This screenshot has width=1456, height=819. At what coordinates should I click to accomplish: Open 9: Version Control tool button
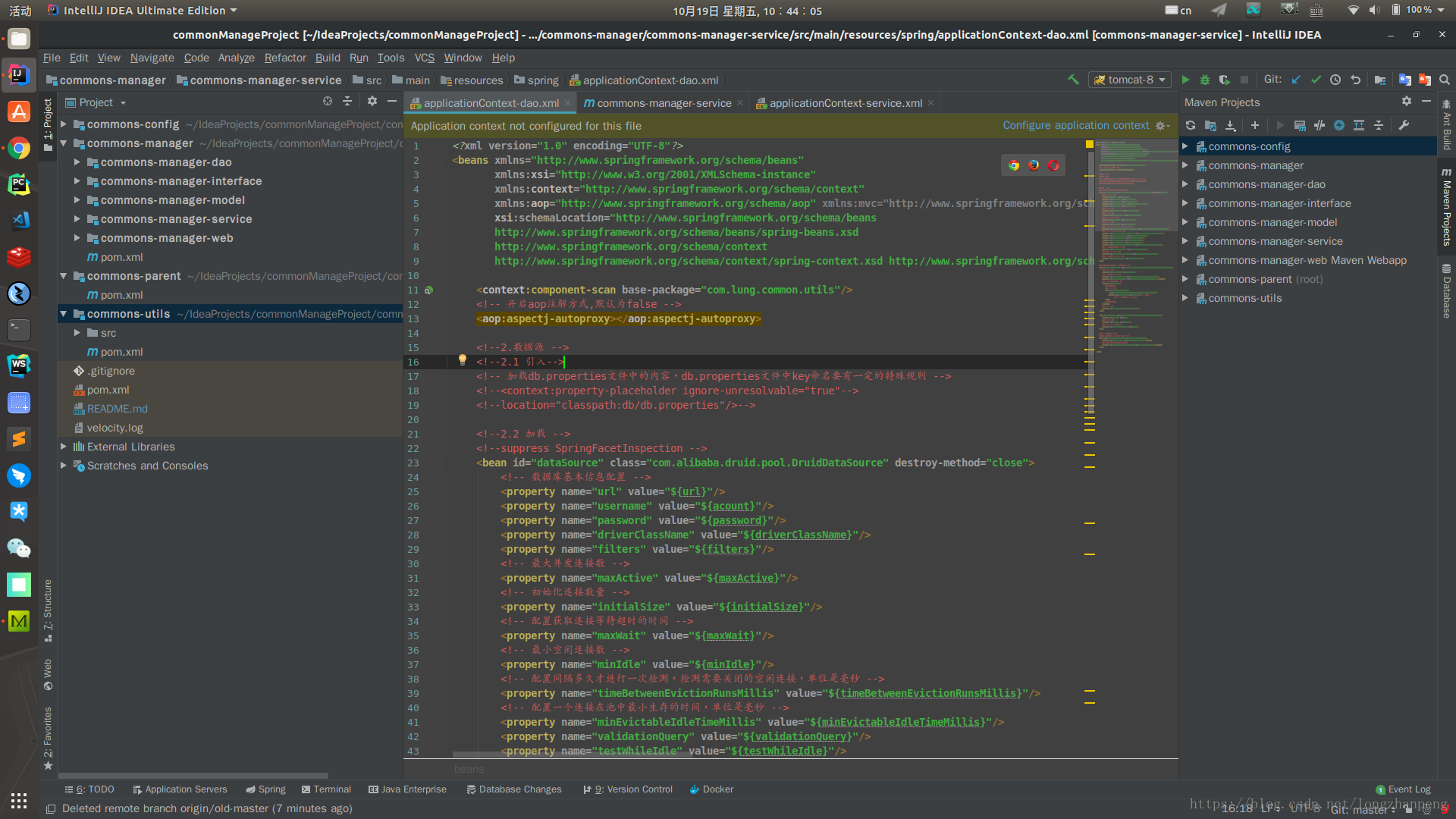click(x=628, y=789)
